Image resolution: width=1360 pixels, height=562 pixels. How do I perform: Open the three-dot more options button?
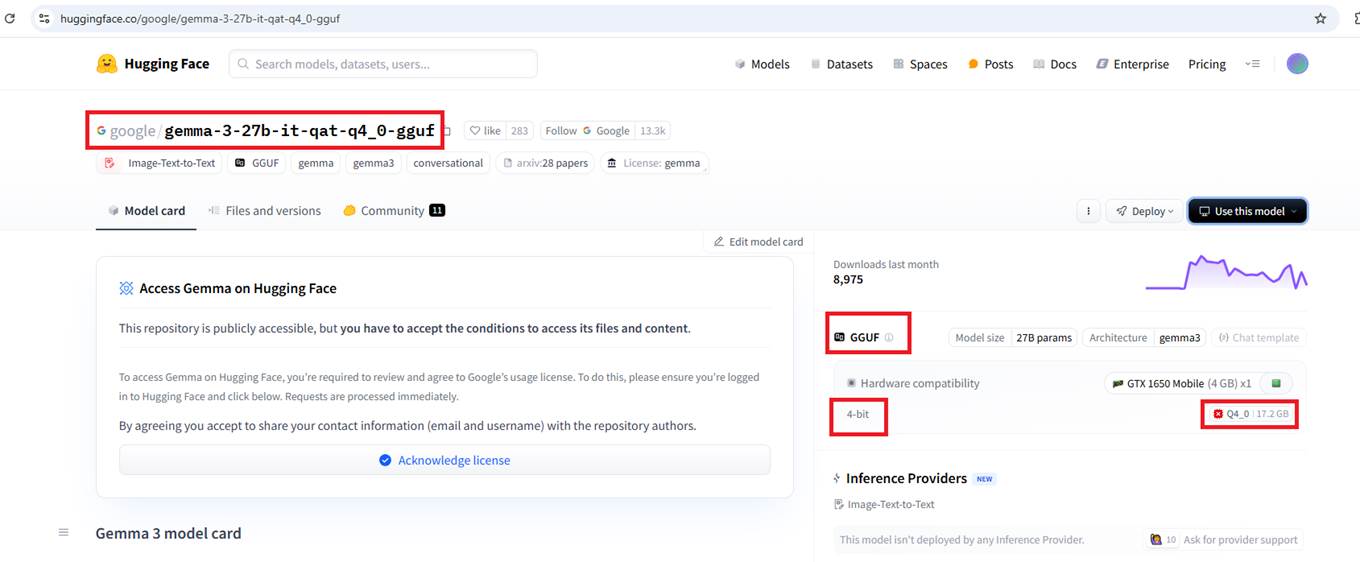pos(1088,211)
